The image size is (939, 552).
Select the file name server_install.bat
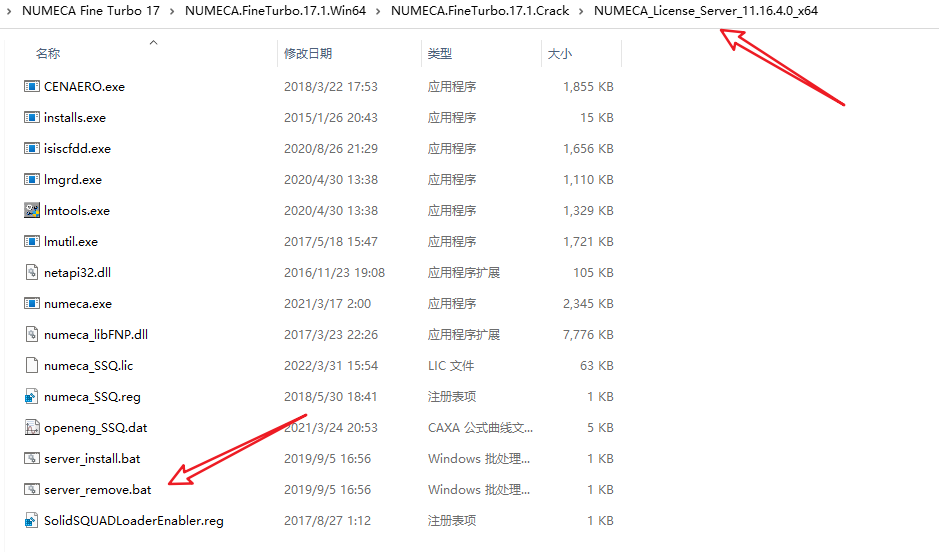[x=92, y=459]
